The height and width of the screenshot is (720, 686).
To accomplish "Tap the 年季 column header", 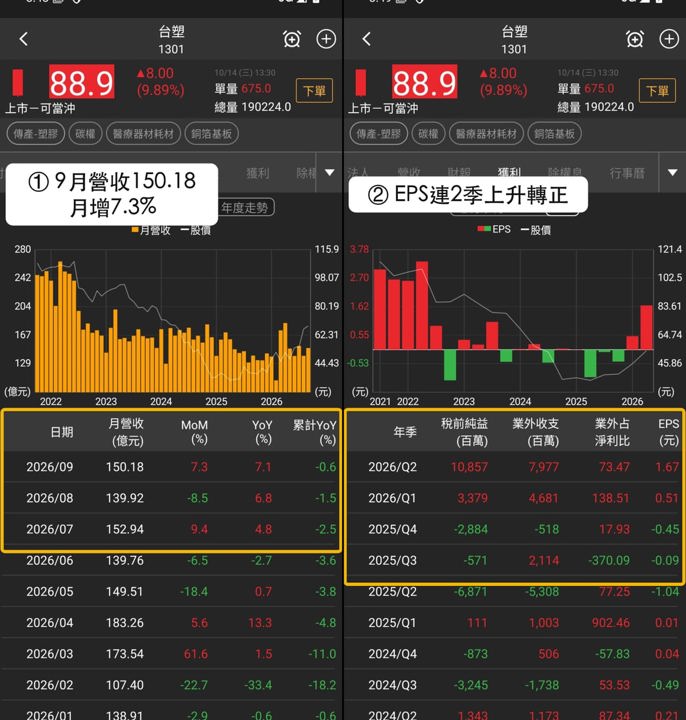I will tap(405, 432).
